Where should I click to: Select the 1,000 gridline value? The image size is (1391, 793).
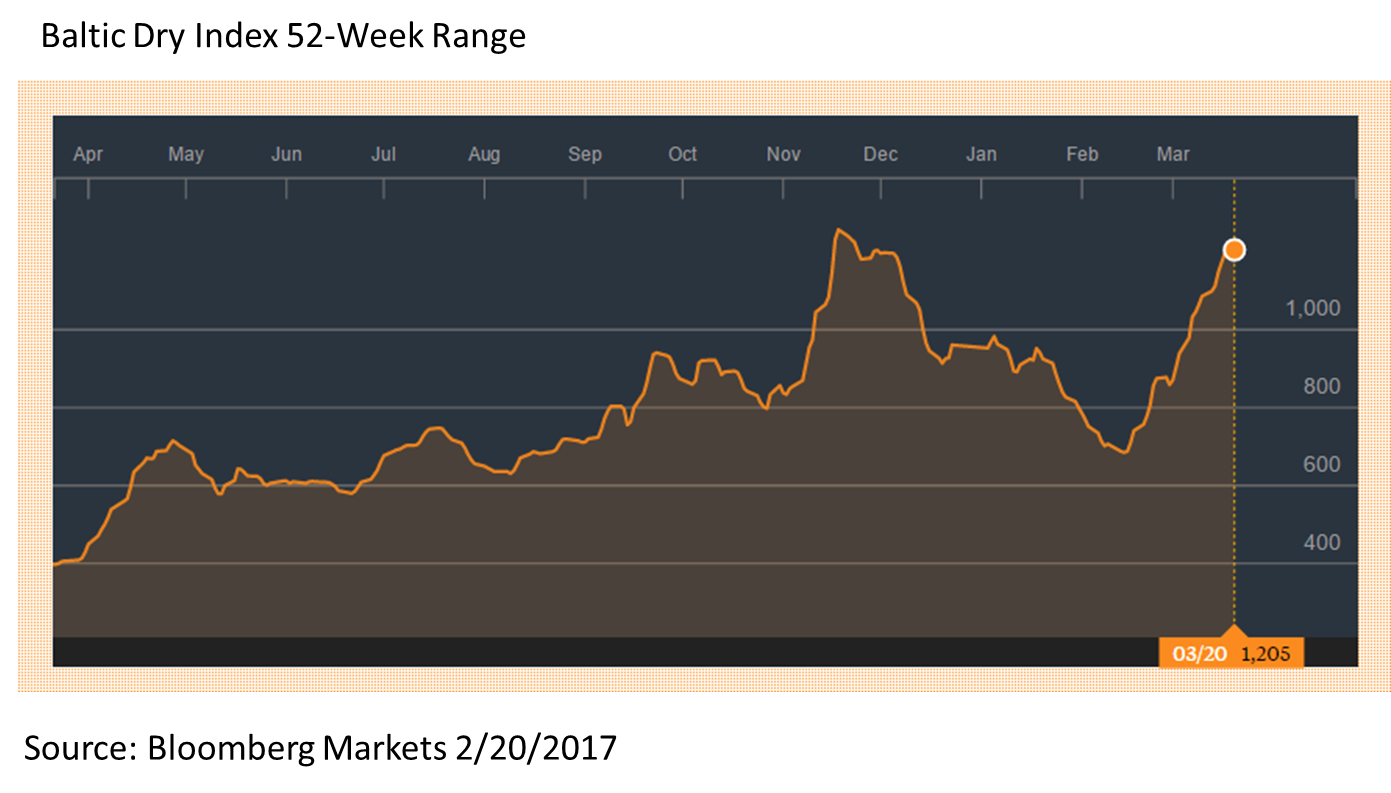point(1314,308)
